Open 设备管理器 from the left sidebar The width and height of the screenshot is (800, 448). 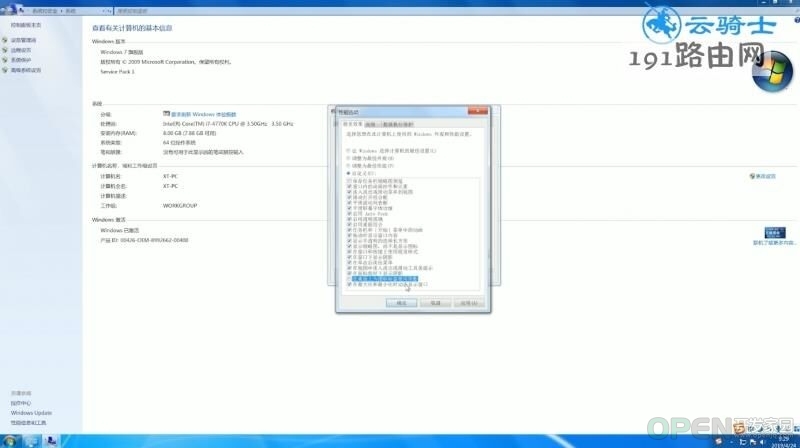point(23,40)
